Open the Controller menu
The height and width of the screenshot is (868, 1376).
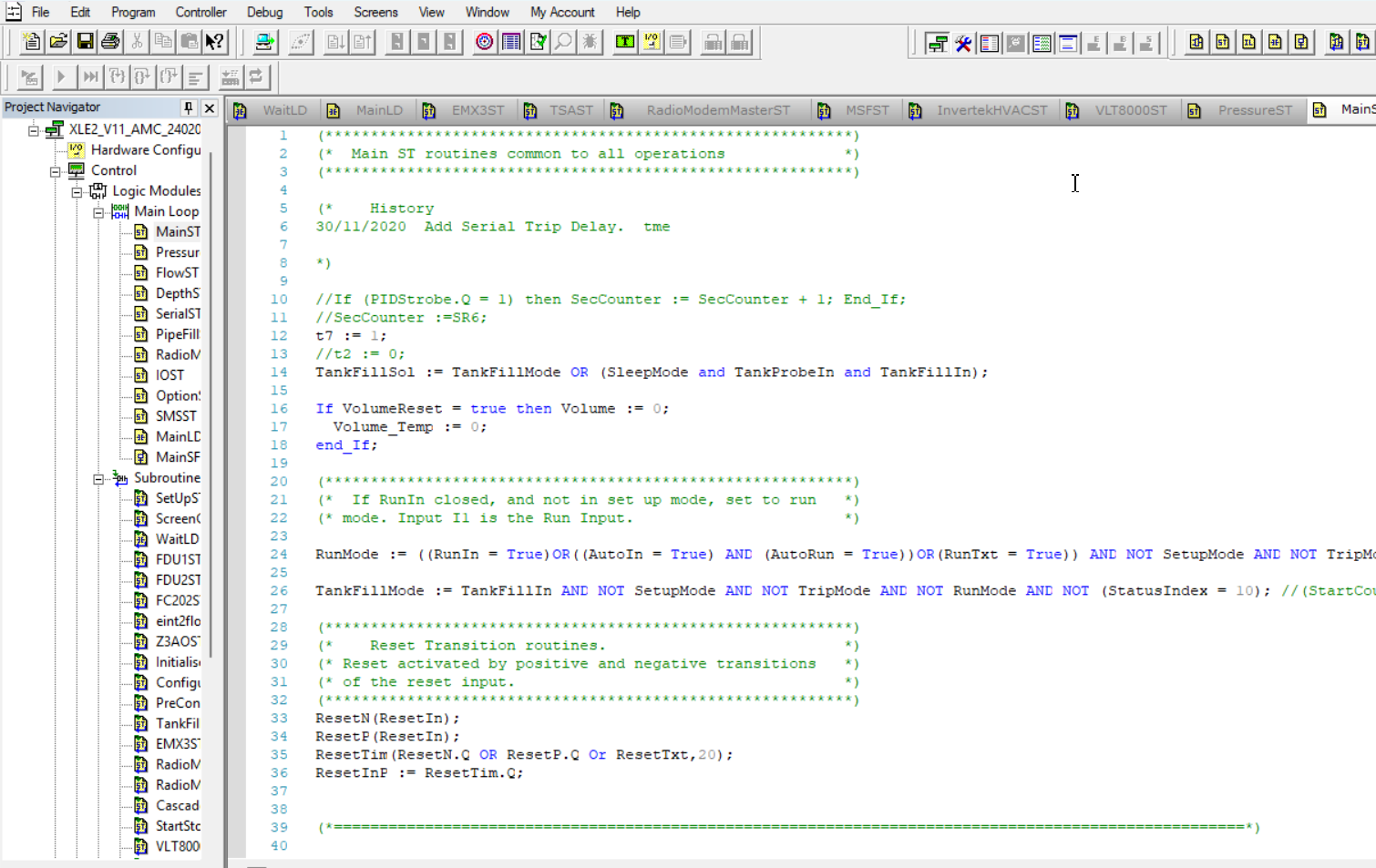[x=200, y=12]
